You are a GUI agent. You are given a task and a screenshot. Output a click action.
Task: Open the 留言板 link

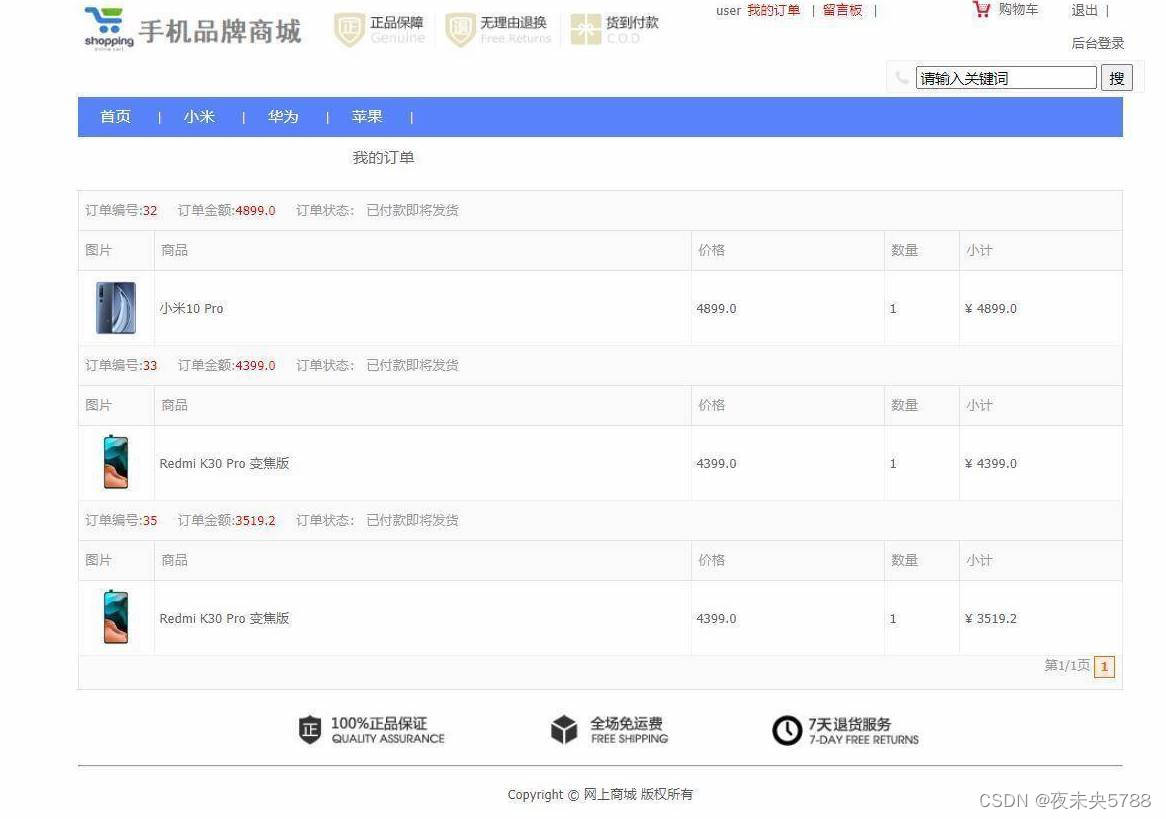(x=843, y=10)
